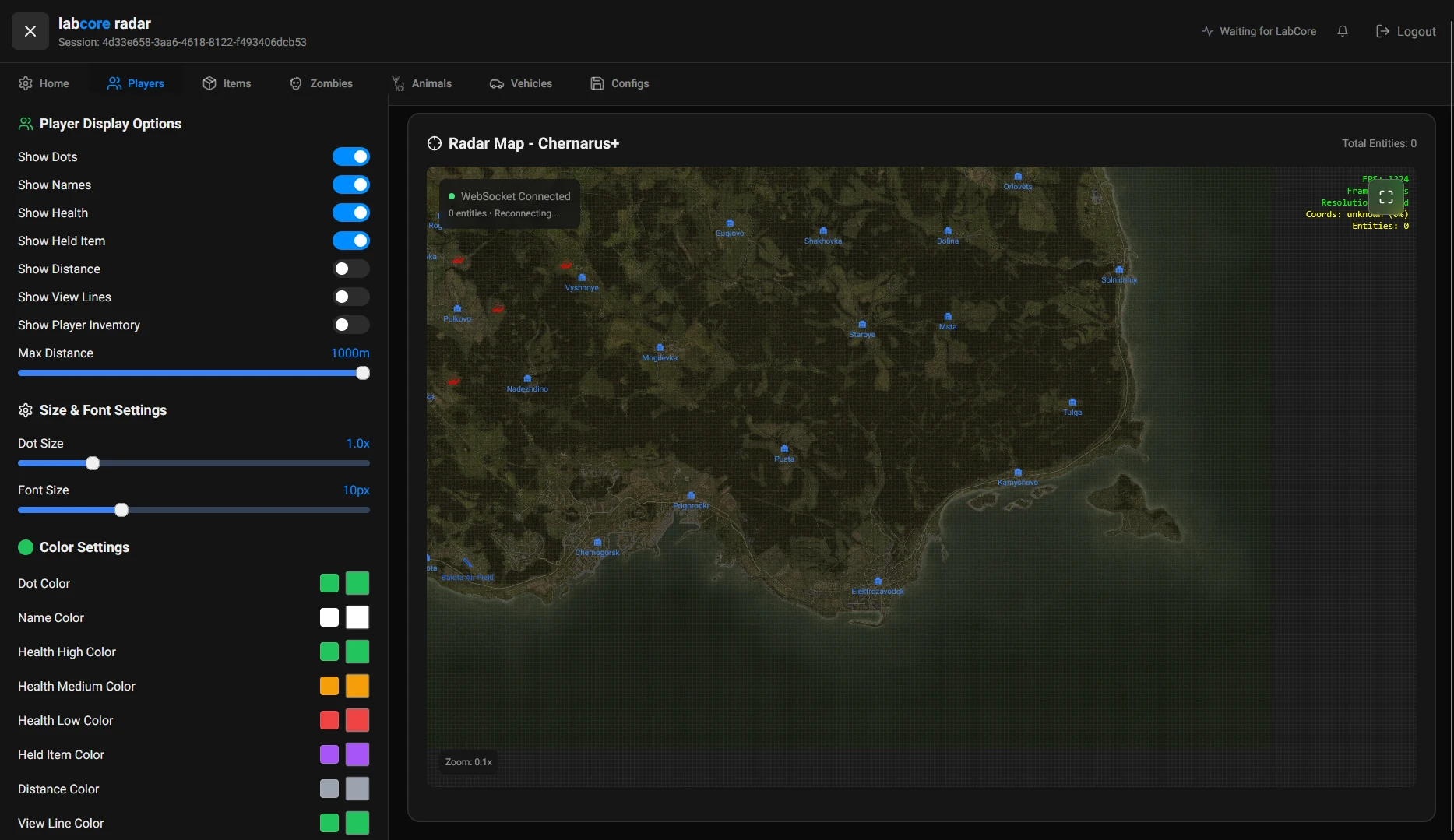
Task: Turn off the Show Dots switch
Action: pos(351,156)
